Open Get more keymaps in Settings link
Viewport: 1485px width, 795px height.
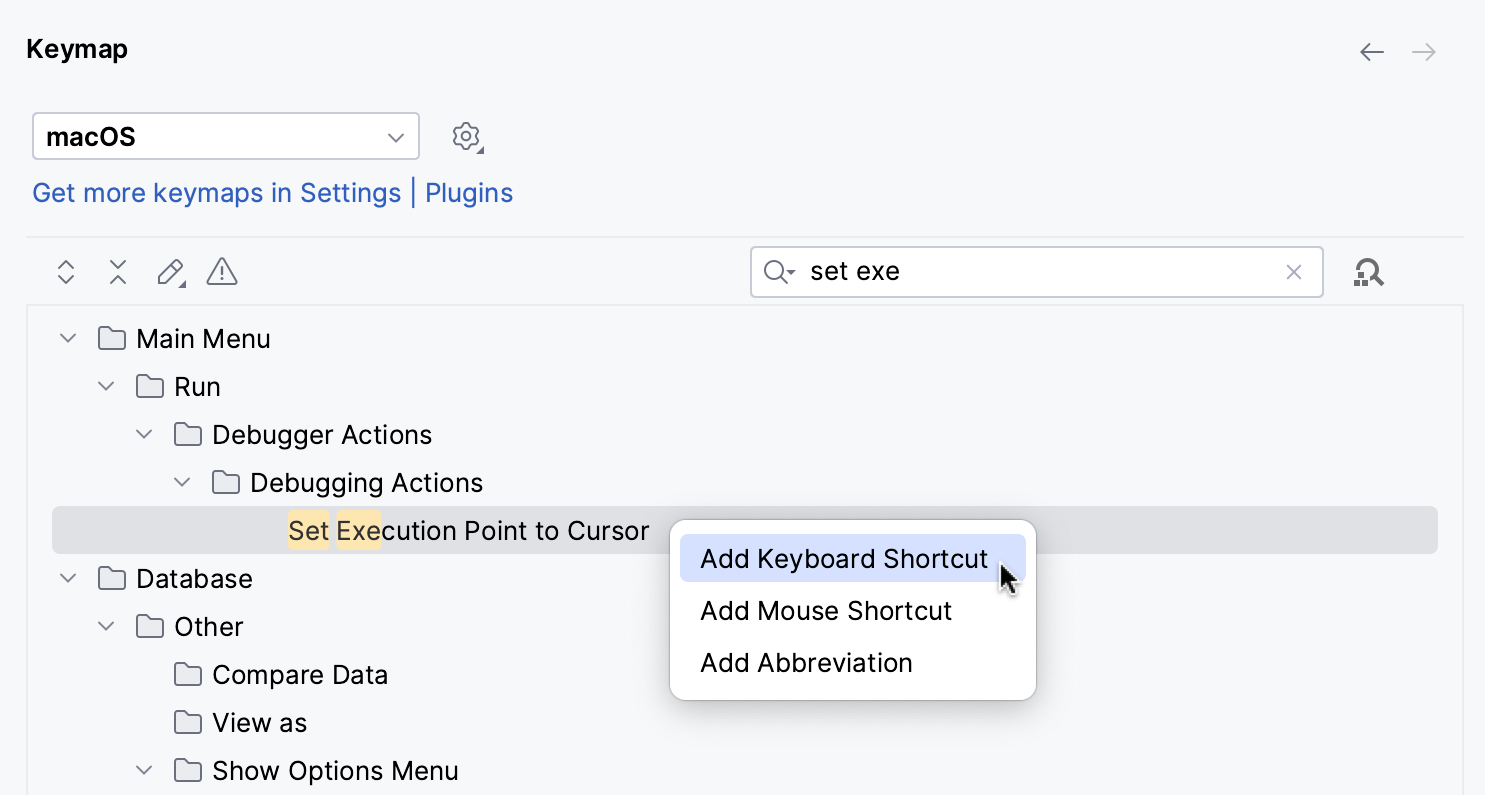point(217,192)
